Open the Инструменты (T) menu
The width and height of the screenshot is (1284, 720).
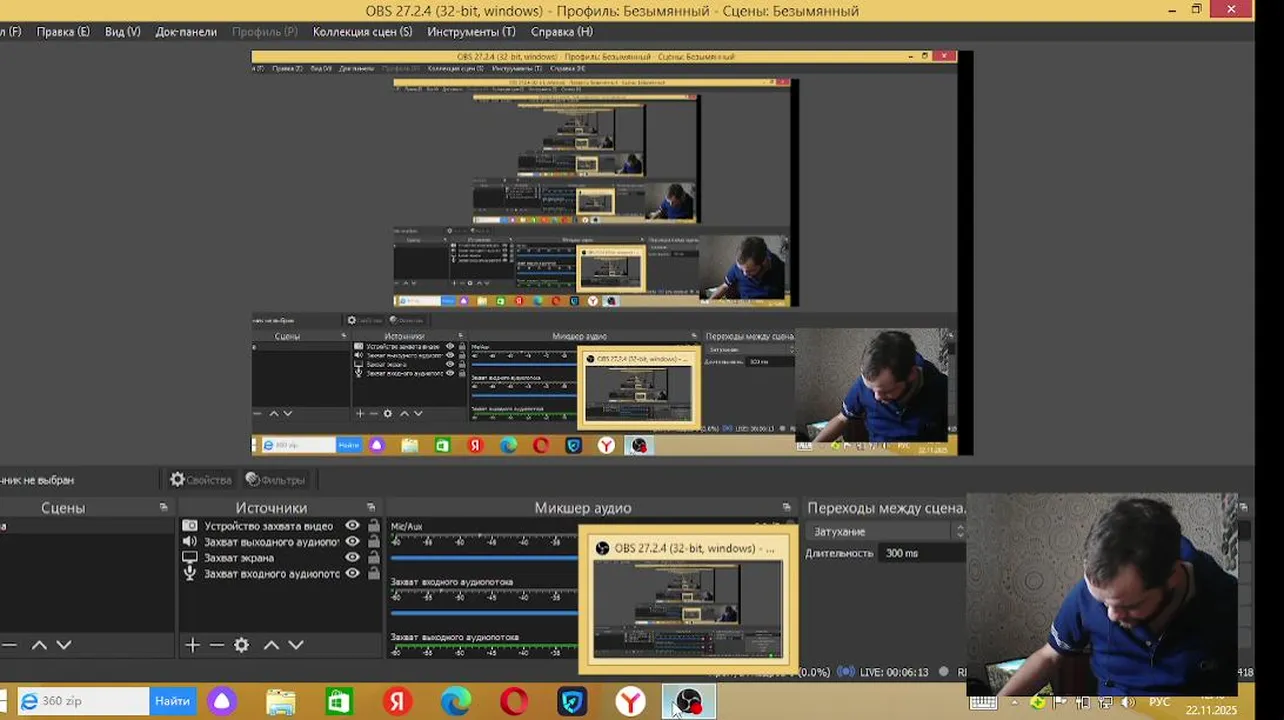tap(471, 31)
